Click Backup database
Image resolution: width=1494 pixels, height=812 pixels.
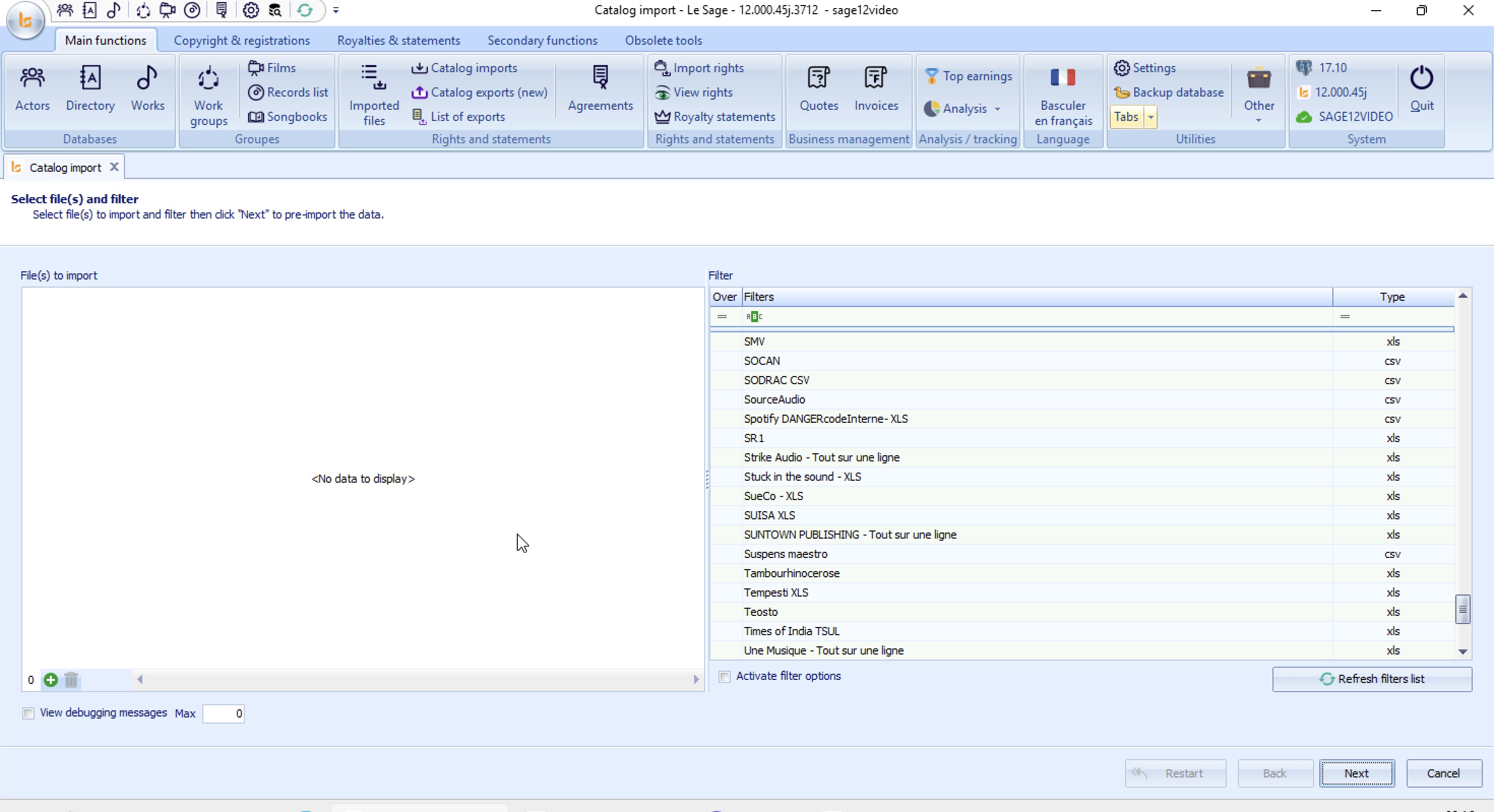1169,92
